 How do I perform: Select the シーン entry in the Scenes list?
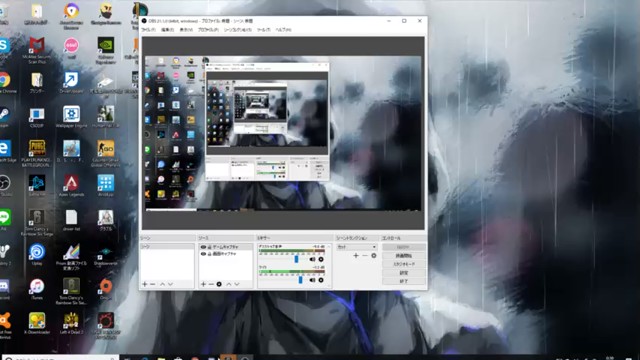(167, 247)
